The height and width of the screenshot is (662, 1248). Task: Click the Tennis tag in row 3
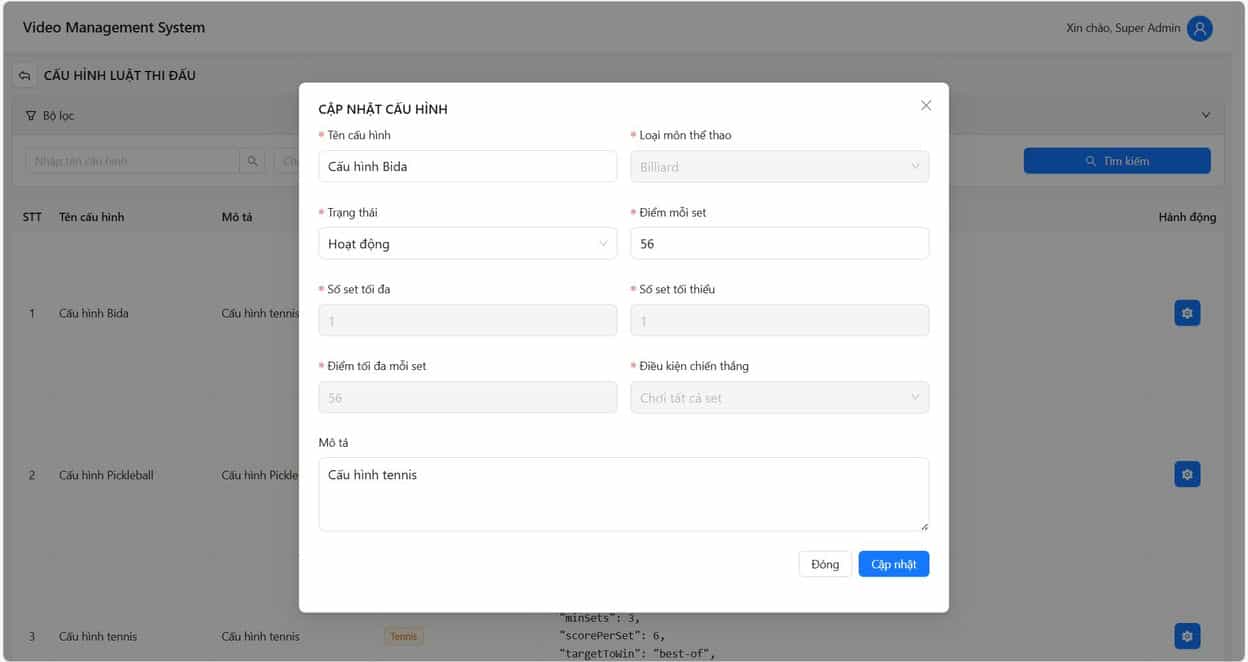[x=404, y=636]
